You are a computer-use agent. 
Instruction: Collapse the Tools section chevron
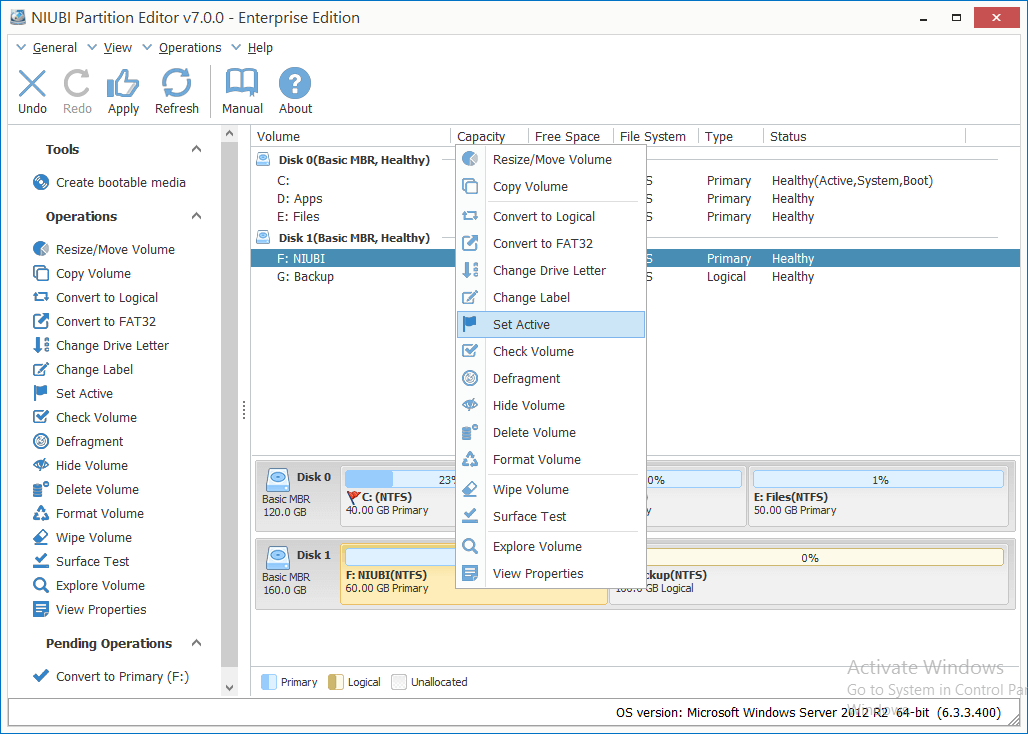coord(196,149)
